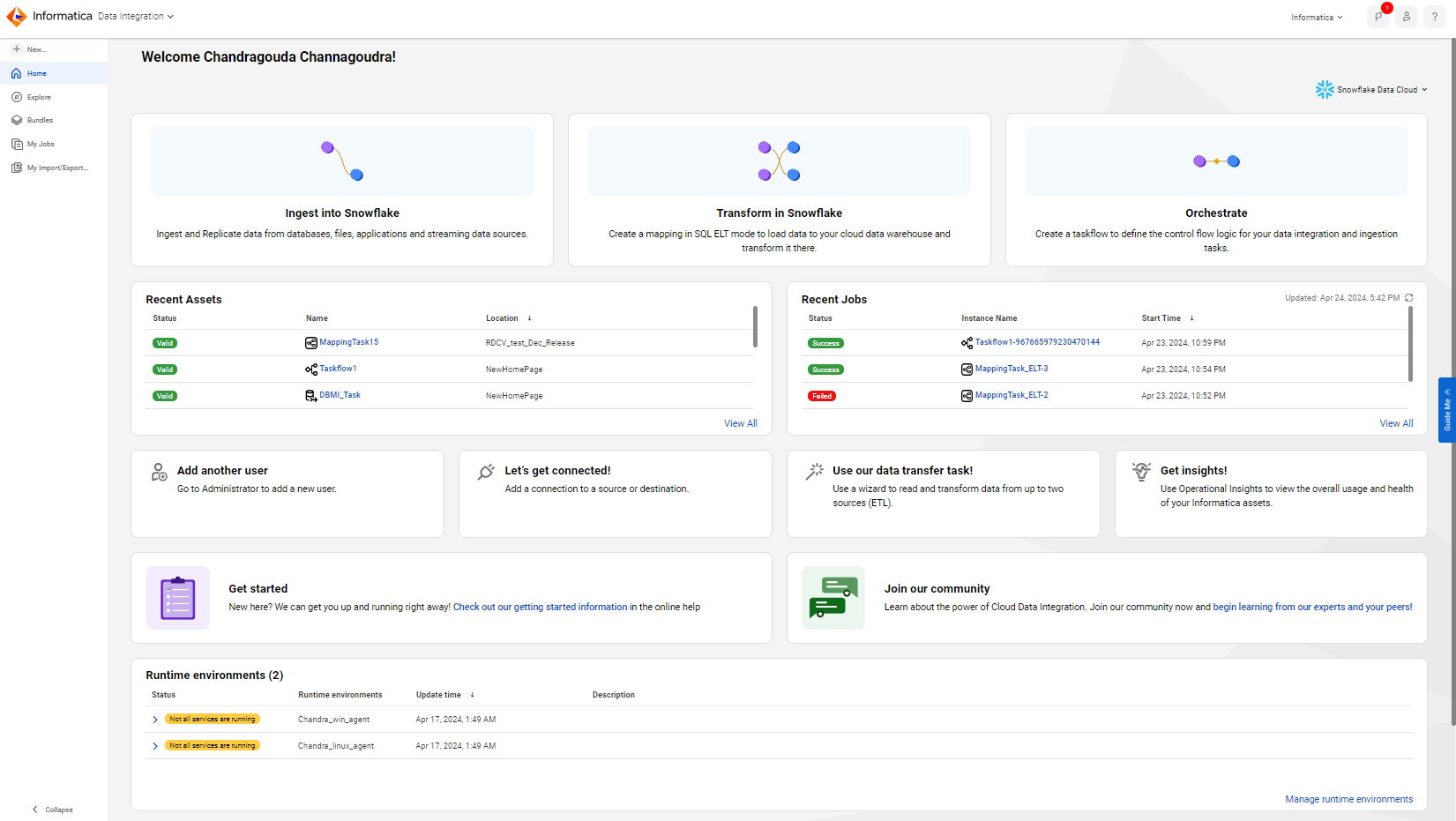Click View All under Recent Jobs
Screen dimensions: 1456x821
(x=1396, y=423)
